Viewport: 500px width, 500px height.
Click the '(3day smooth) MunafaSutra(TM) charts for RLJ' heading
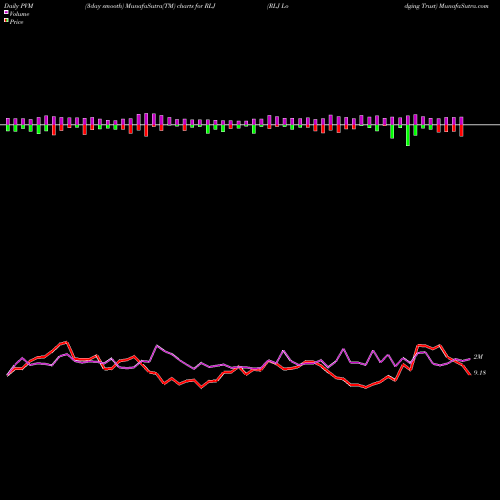[x=150, y=6]
